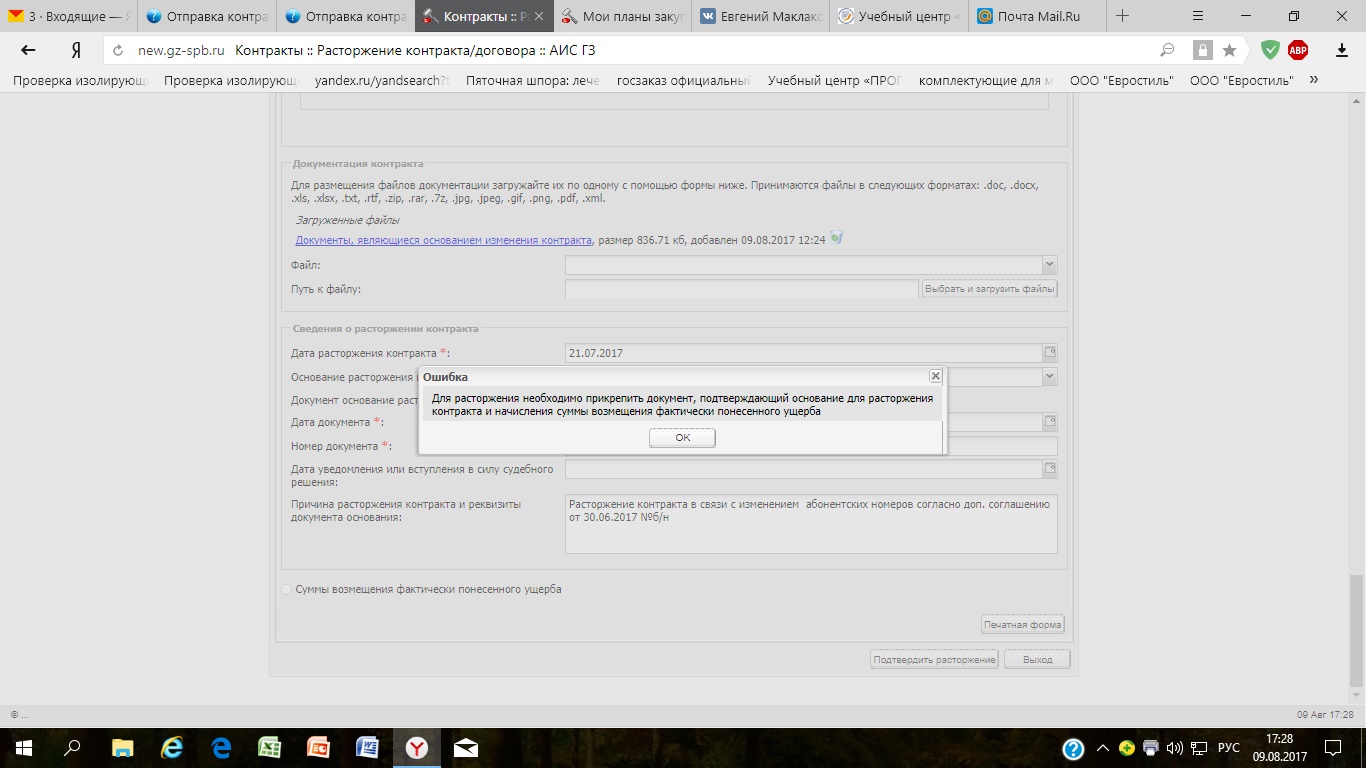
Task: Open calendar for Дата расторжения контракта
Action: click(1050, 353)
